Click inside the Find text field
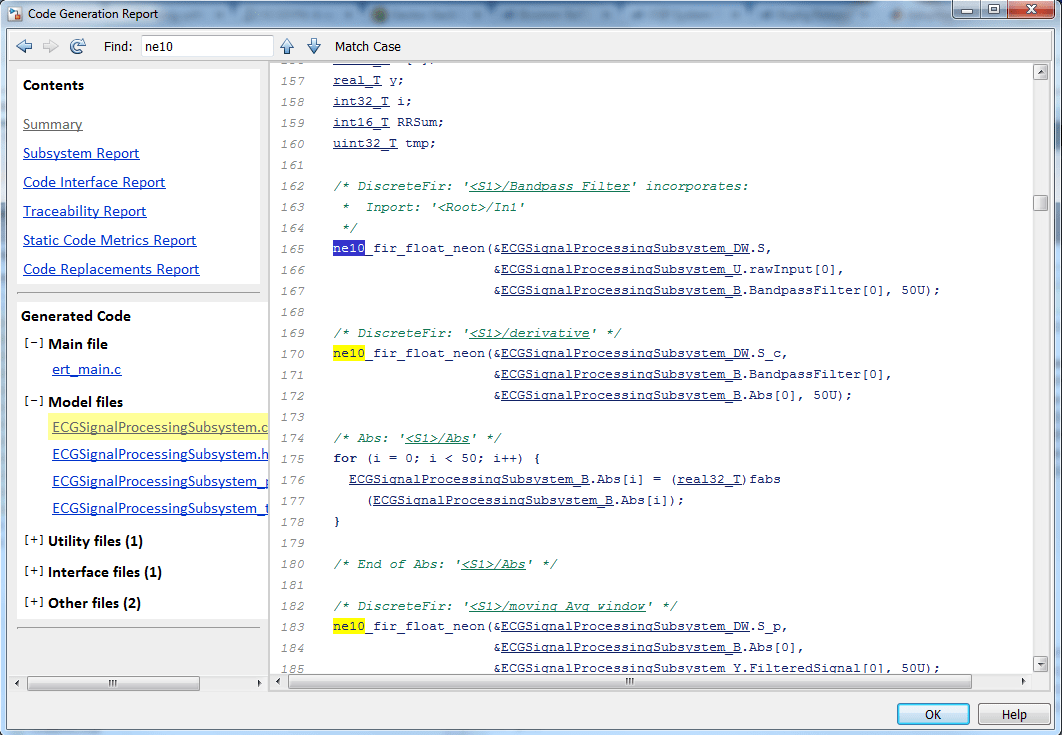The height and width of the screenshot is (735, 1062). 205,46
